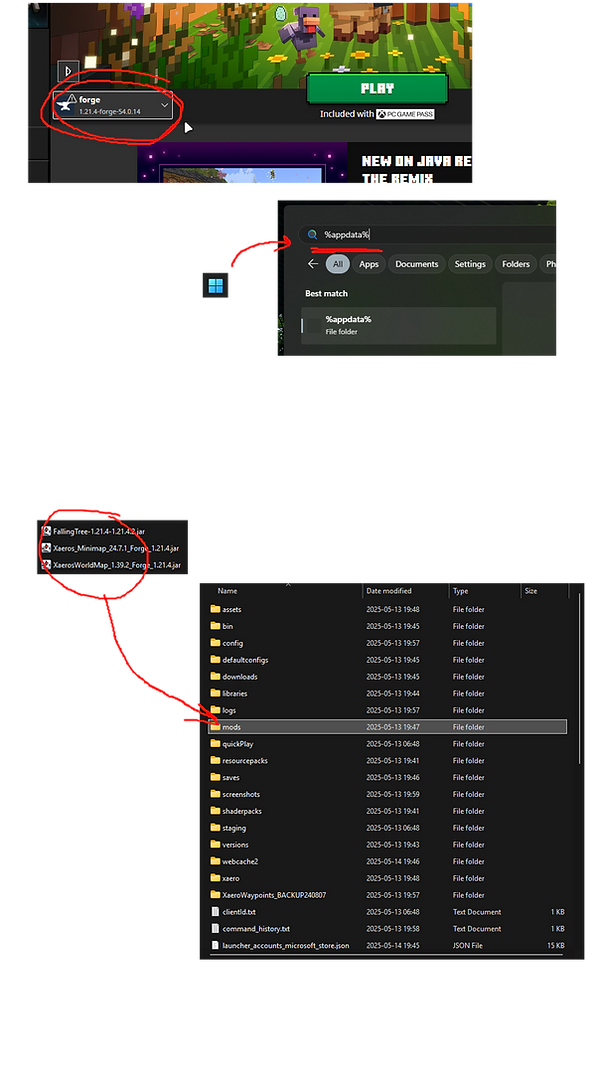600x1080 pixels.
Task: Select Xaeros_Minimap_24.7.1_Forge jar file
Action: (116, 548)
